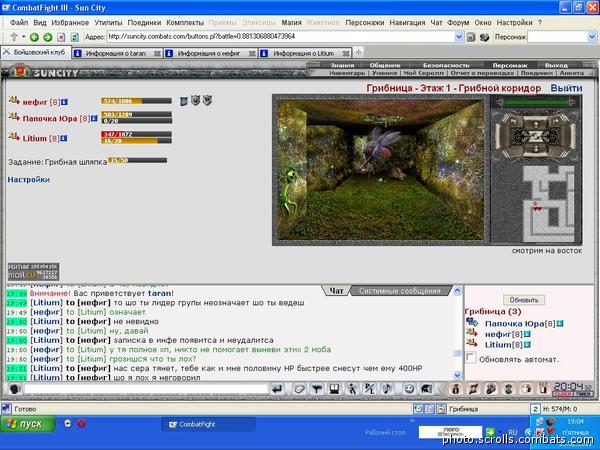Click the private message icon beside Папочка Юра in room list
Screen dimensions: 600x450
tap(472, 322)
